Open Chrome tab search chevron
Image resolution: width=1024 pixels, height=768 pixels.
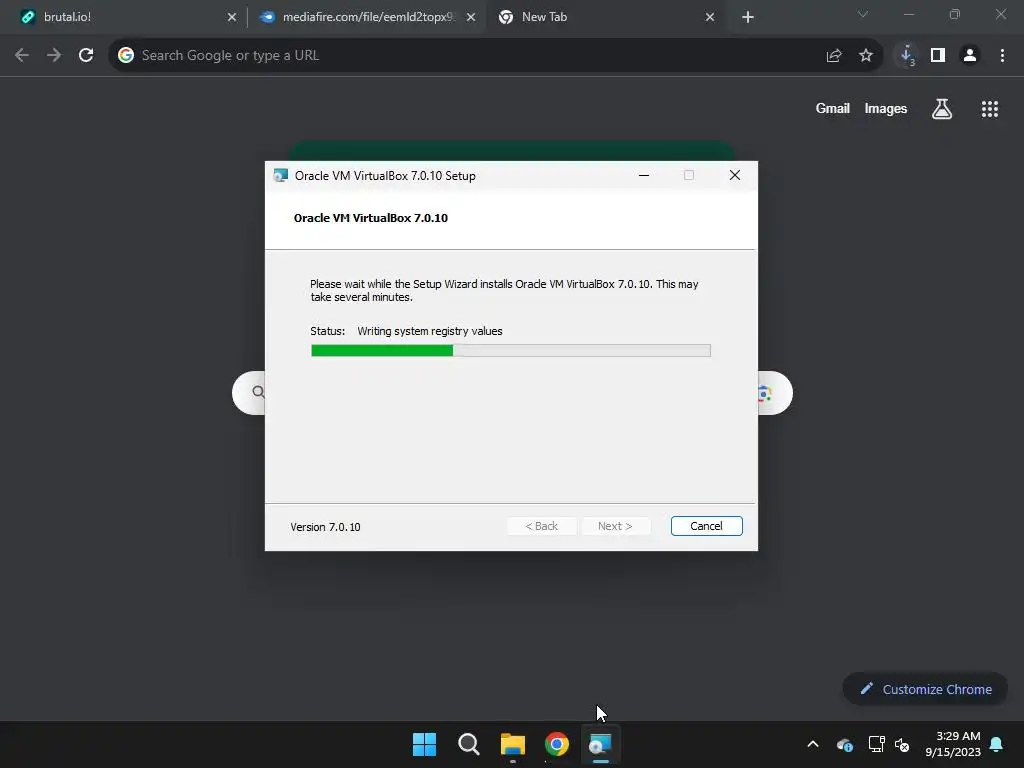coord(862,14)
